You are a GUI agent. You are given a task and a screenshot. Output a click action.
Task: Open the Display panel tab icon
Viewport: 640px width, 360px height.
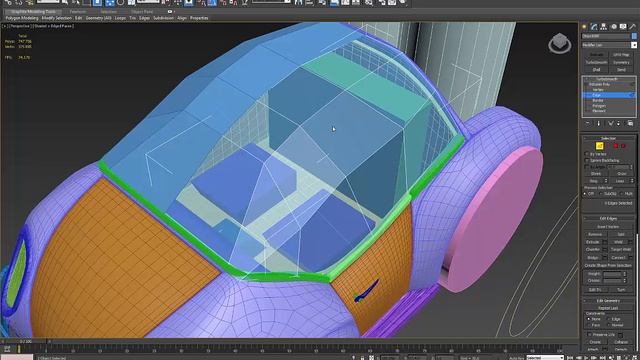pyautogui.click(x=623, y=27)
